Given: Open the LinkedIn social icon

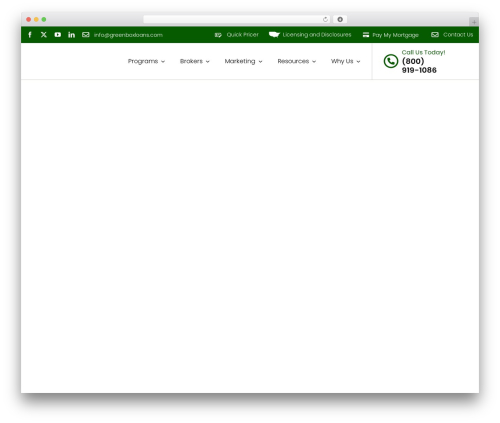Looking at the screenshot, I should pyautogui.click(x=71, y=35).
